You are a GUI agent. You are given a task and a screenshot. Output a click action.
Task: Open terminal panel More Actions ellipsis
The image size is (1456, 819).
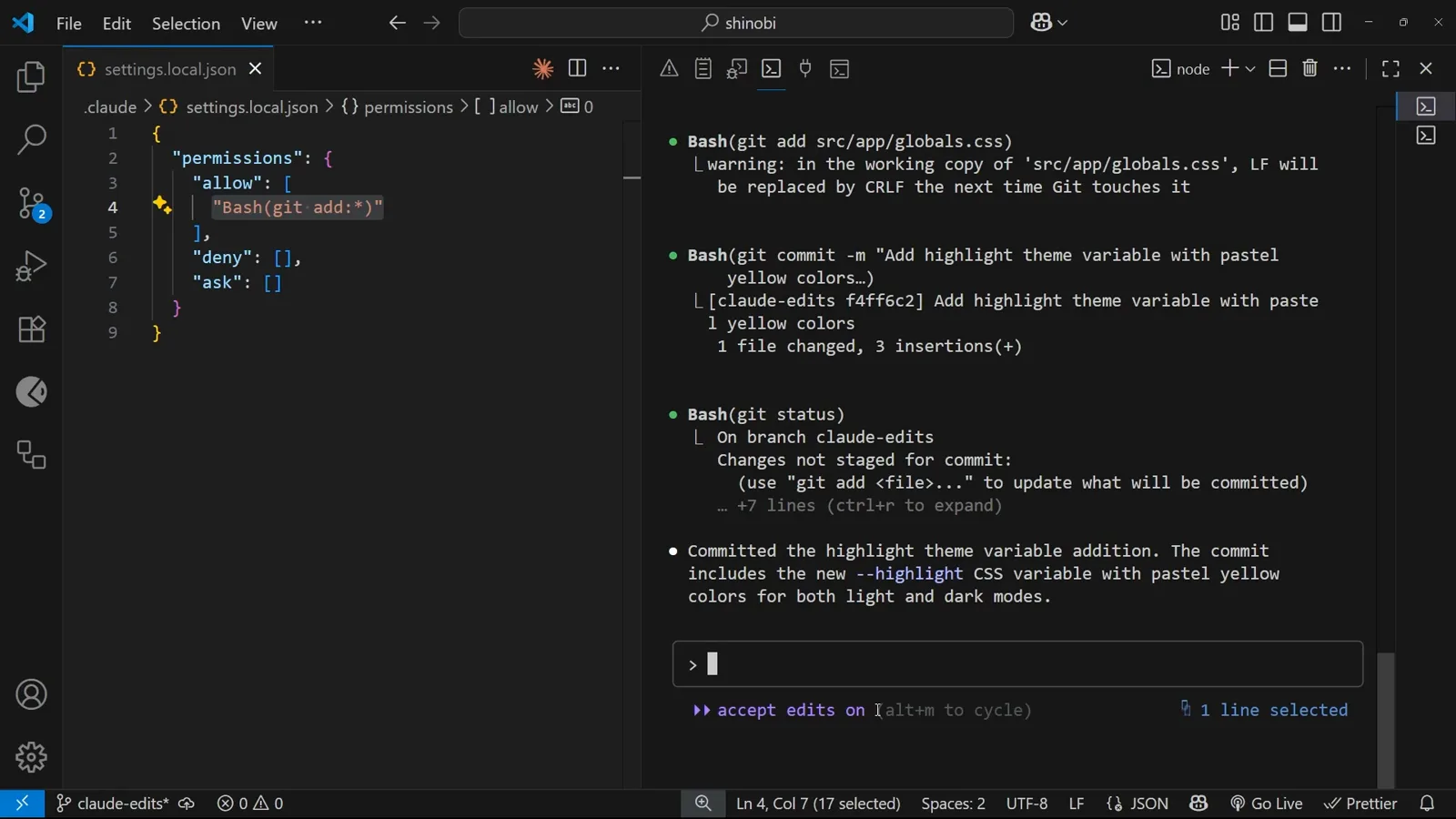[x=1342, y=68]
